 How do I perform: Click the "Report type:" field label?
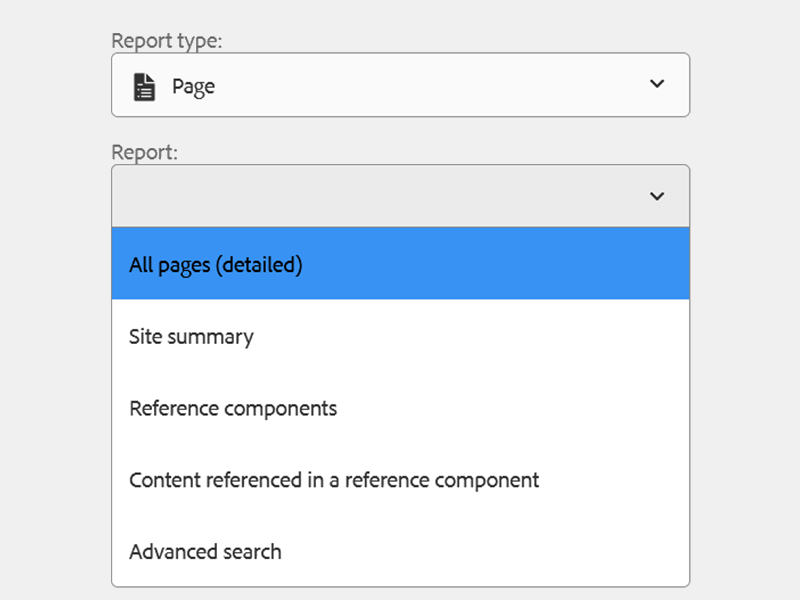click(166, 41)
